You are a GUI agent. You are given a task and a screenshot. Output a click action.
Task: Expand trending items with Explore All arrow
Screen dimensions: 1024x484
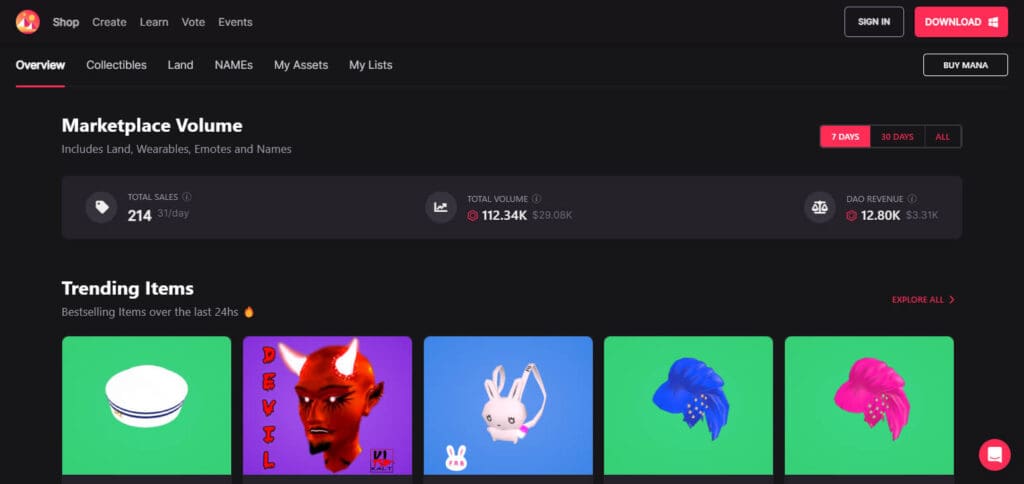(923, 300)
